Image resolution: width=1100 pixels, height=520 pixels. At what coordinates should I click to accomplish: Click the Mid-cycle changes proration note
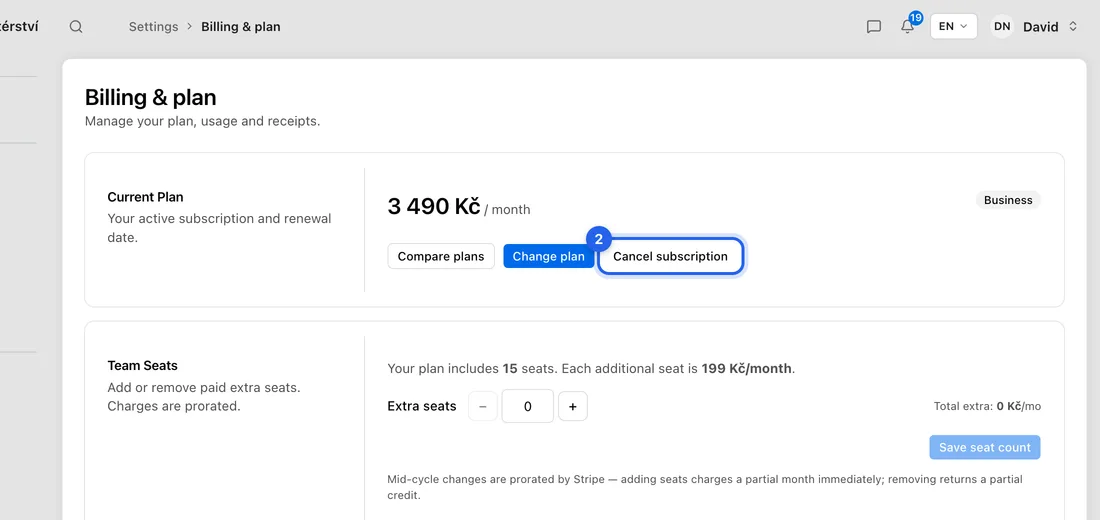[x=705, y=487]
